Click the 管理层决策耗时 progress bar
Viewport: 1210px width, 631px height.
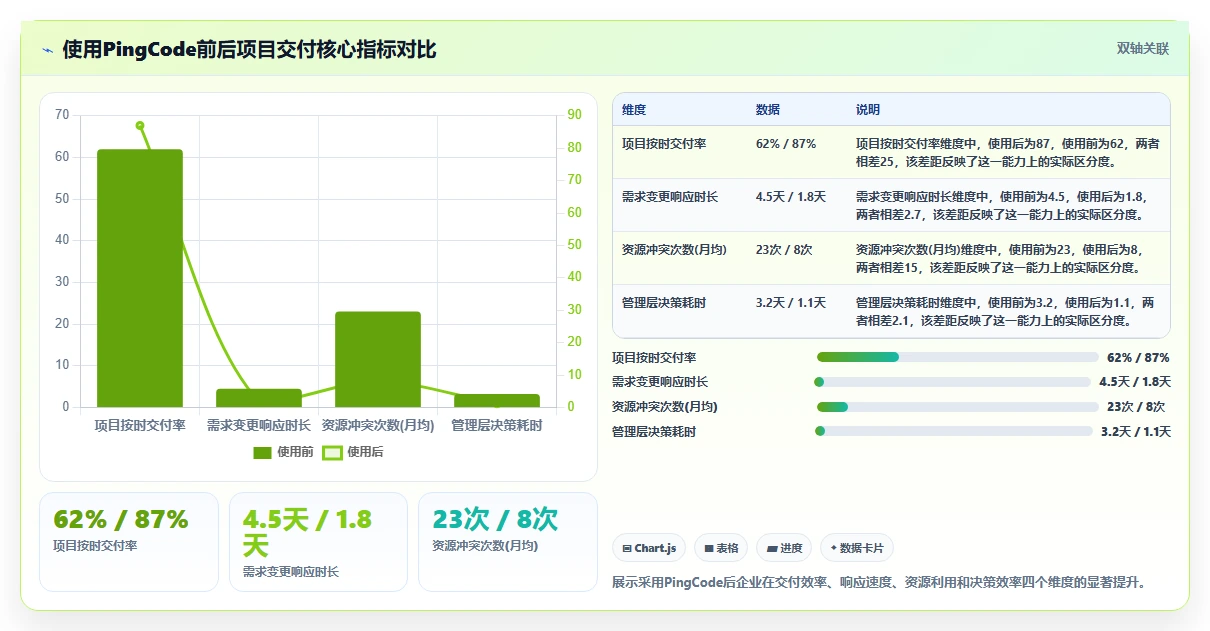pyautogui.click(x=954, y=431)
